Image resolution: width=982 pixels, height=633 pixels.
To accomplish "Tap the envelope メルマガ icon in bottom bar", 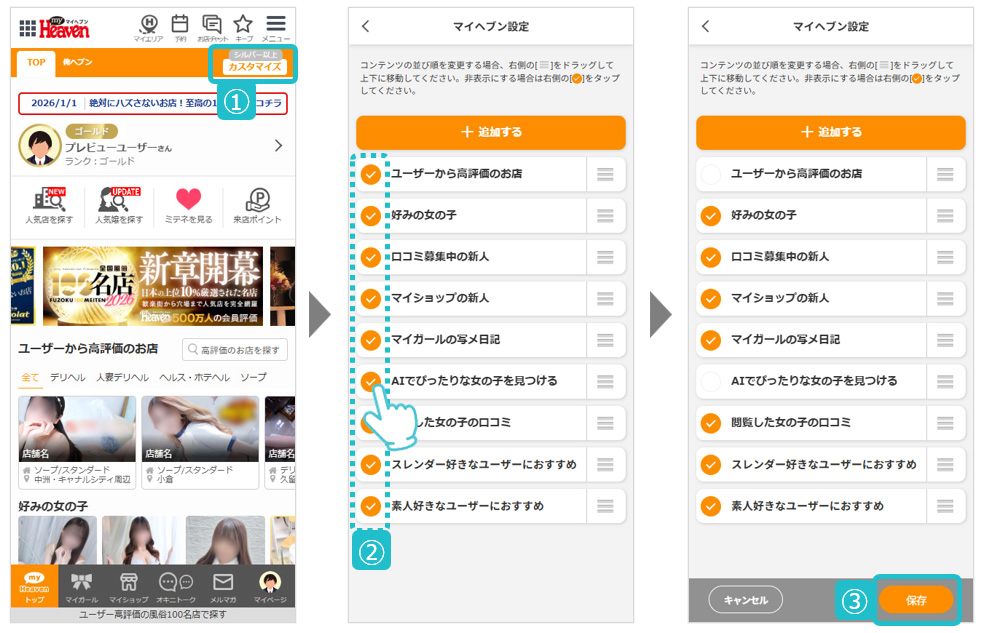I will 222,587.
